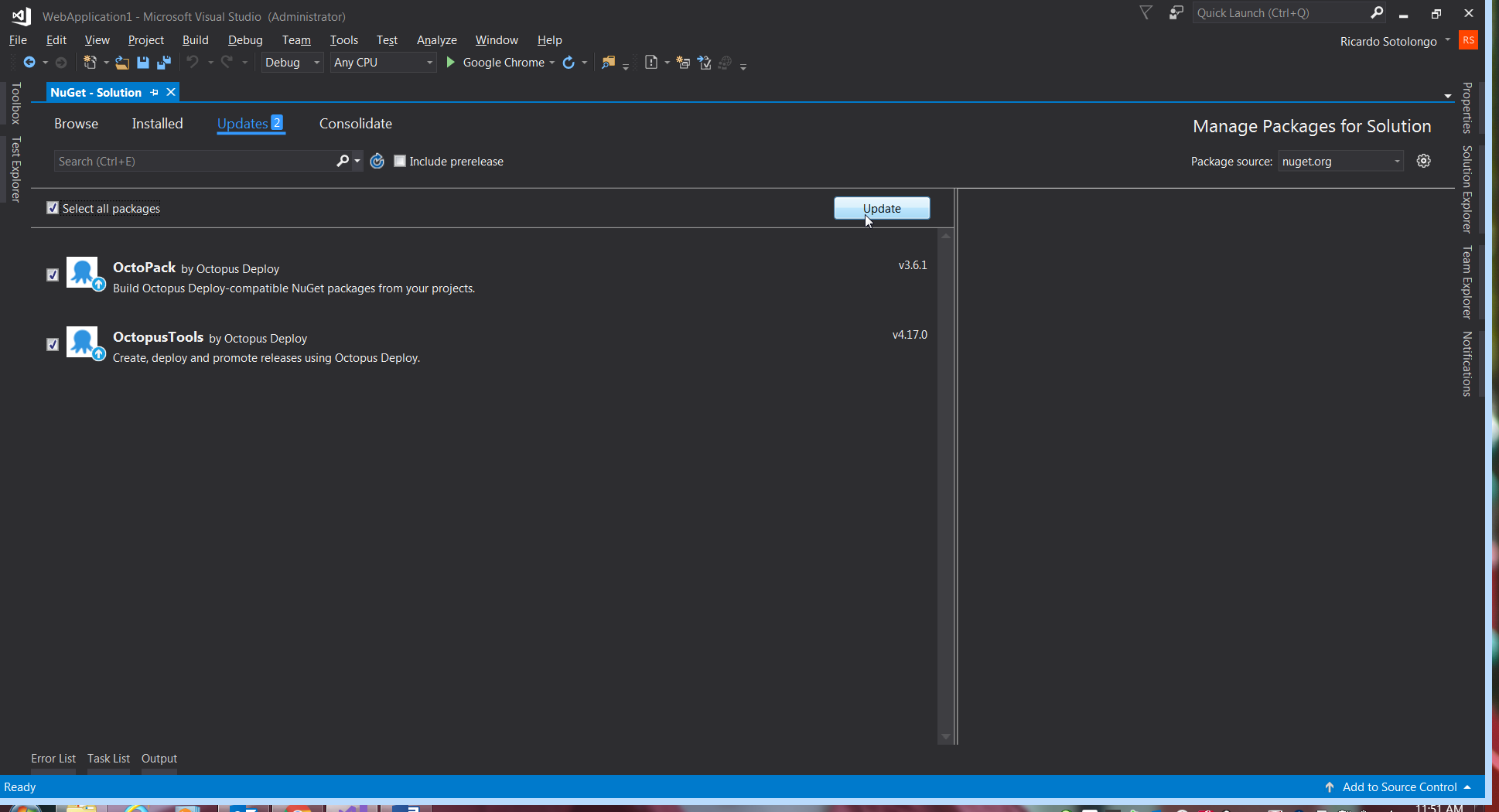Click the Save icon in toolbar
1499x812 pixels.
click(x=143, y=63)
